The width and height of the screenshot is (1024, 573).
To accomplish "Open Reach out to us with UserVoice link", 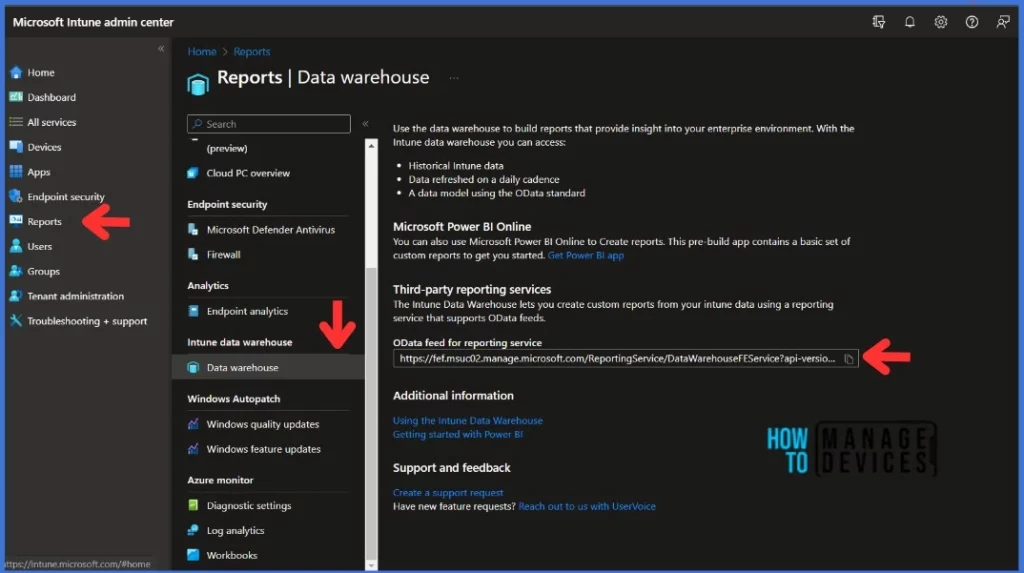I will coord(586,506).
